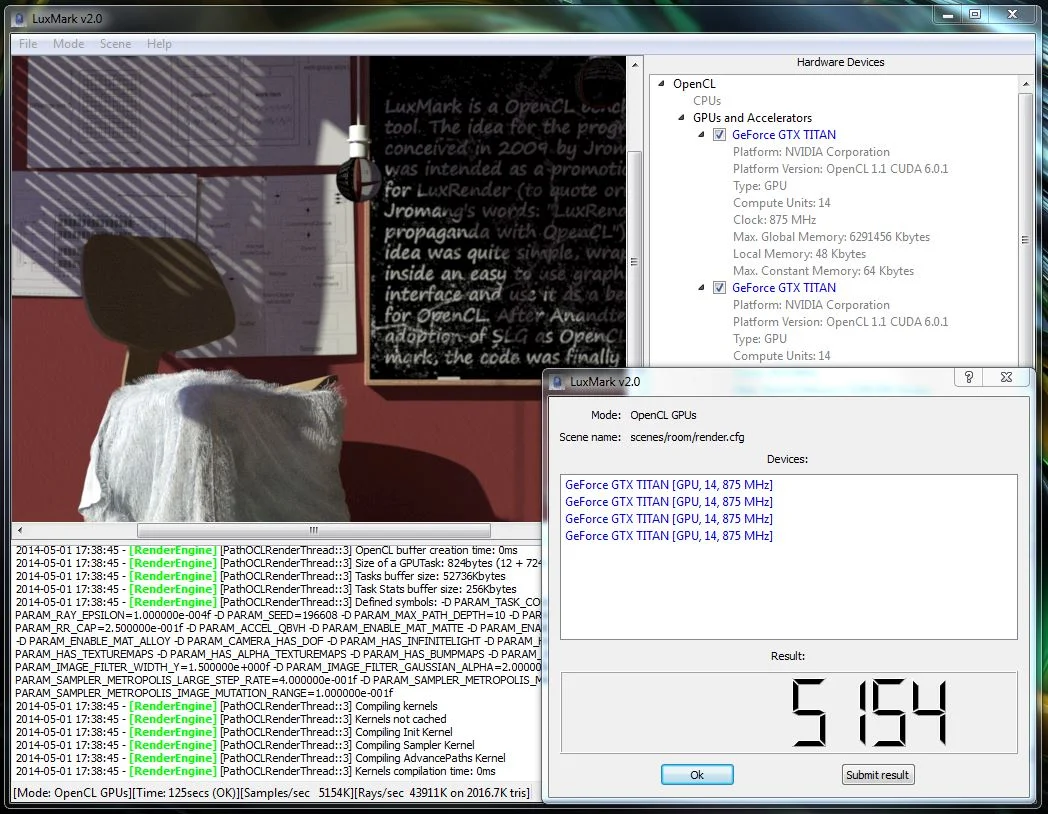This screenshot has height=814, width=1048.
Task: Collapse the second GeForce GTX TITAN details
Action: coord(701,287)
